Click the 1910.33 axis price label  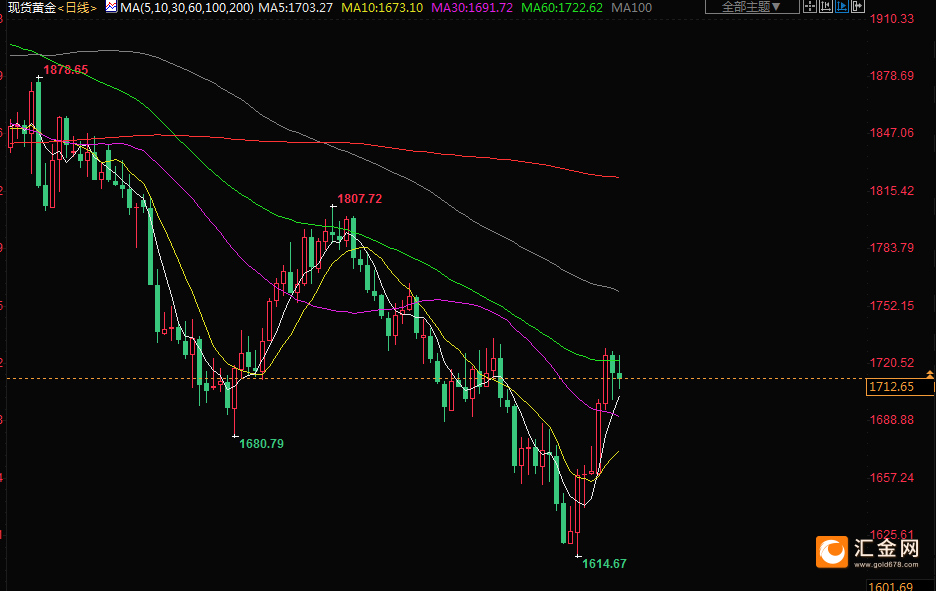(x=891, y=19)
